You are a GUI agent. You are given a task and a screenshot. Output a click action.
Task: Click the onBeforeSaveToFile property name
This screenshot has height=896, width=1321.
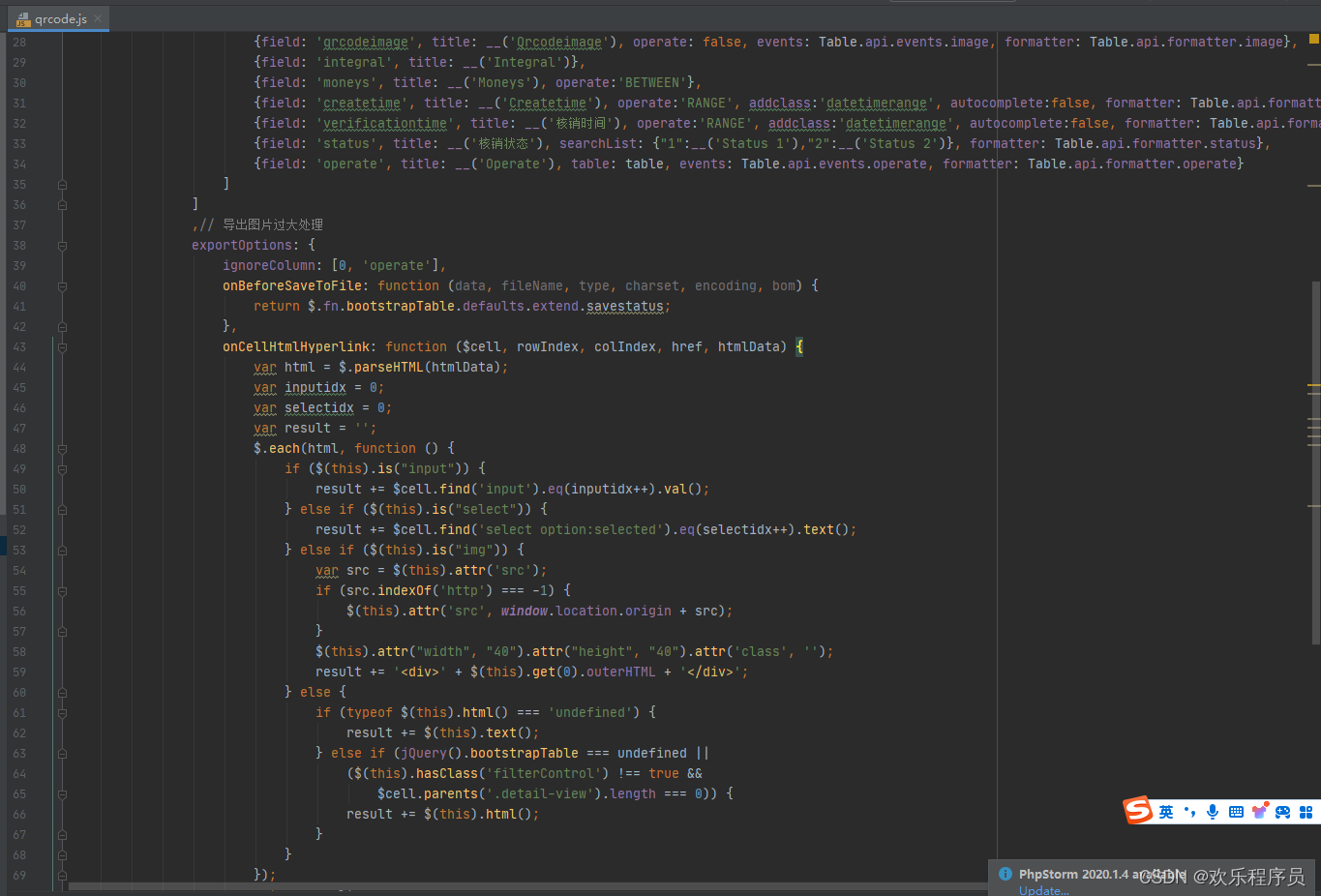[x=292, y=285]
